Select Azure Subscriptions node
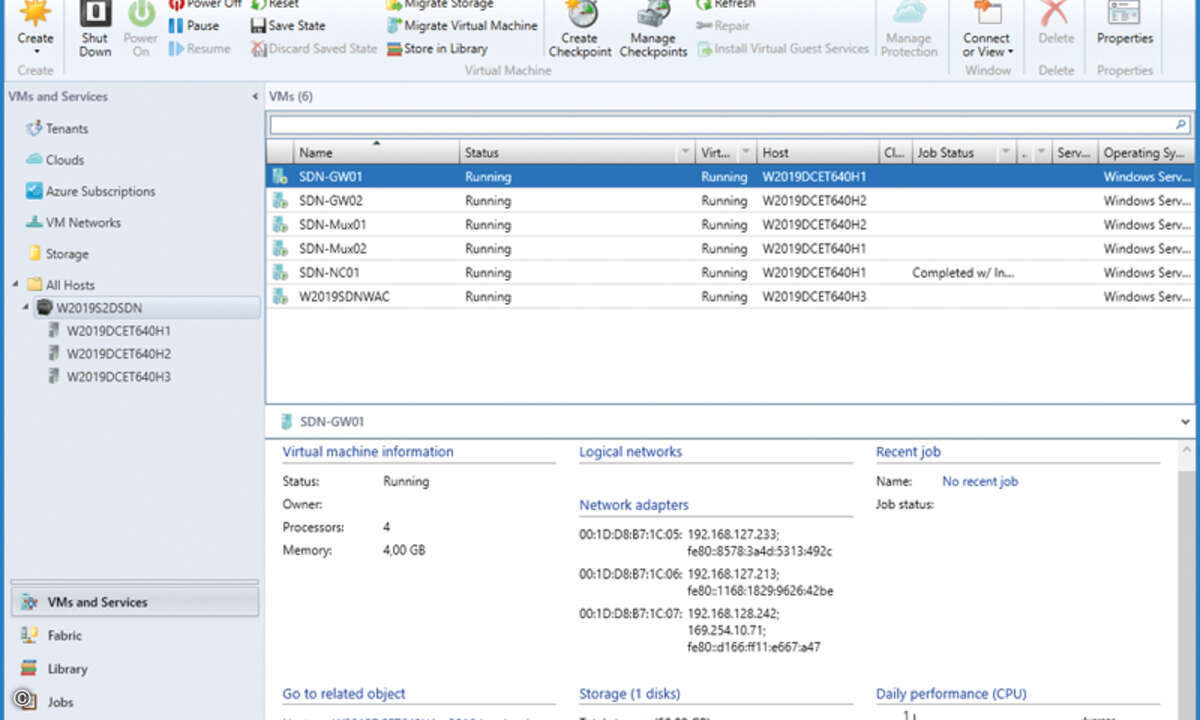1200x720 pixels. pyautogui.click(x=101, y=191)
